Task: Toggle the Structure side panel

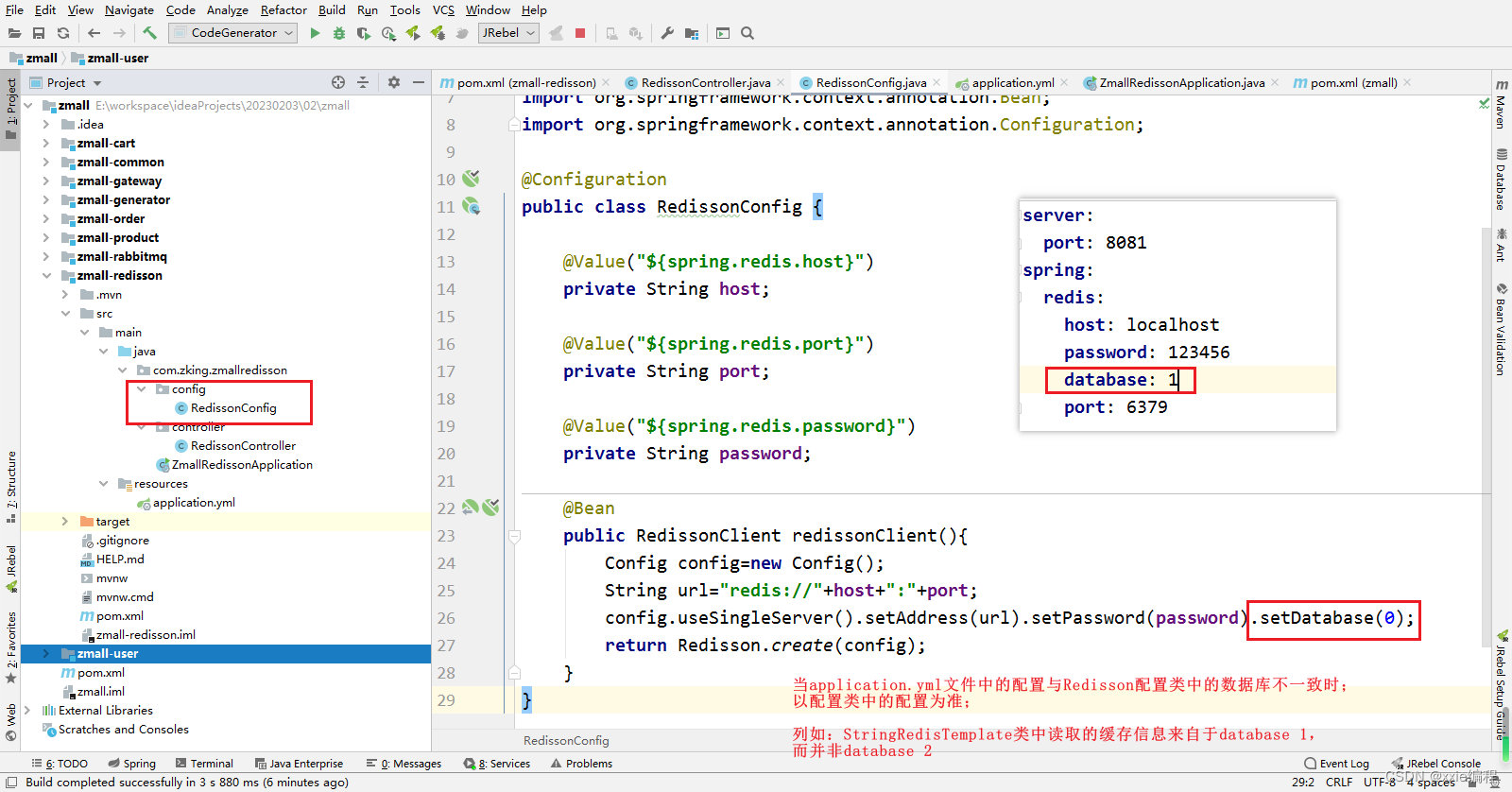Action: point(11,487)
